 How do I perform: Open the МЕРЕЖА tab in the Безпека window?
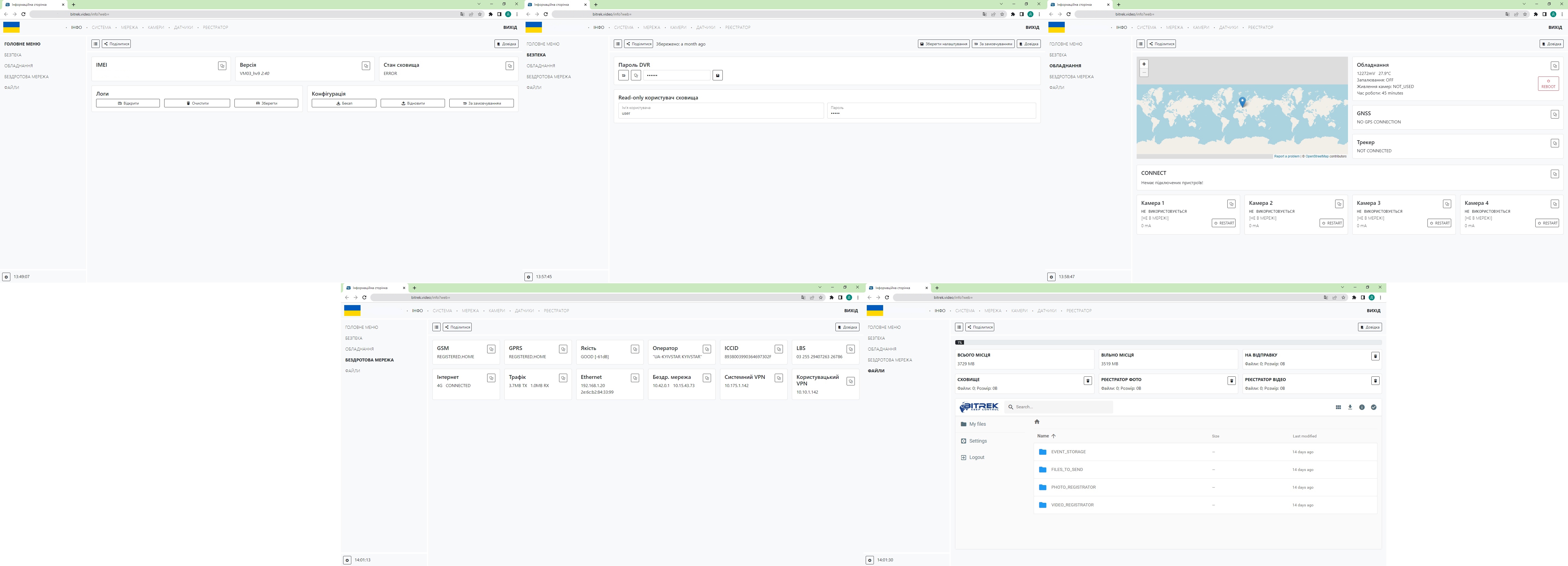[652, 28]
